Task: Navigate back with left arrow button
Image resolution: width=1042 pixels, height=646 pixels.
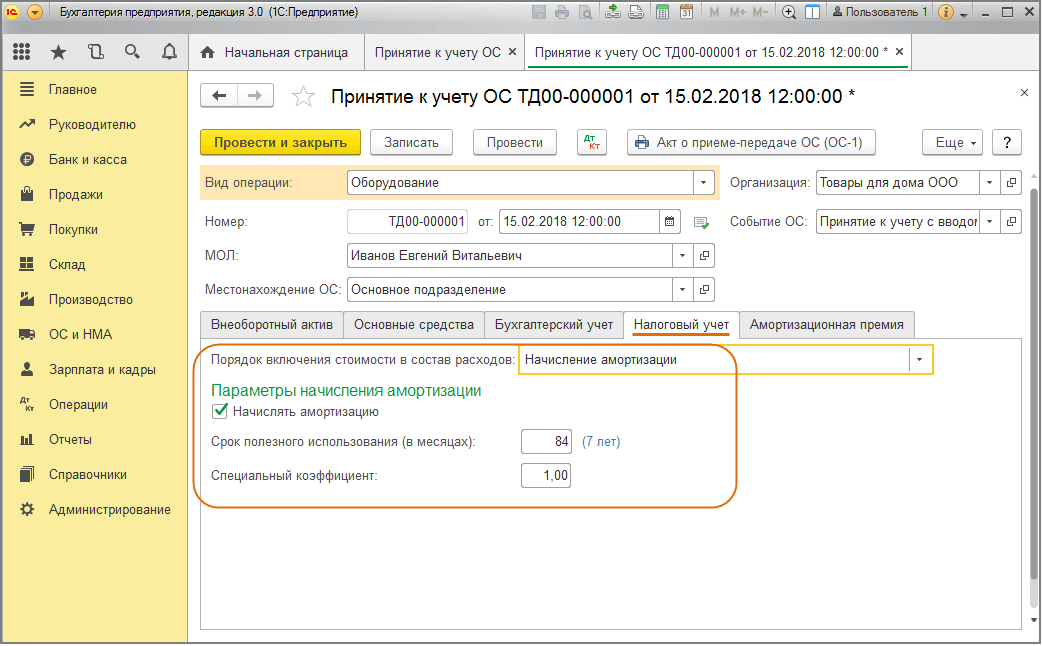Action: [219, 96]
